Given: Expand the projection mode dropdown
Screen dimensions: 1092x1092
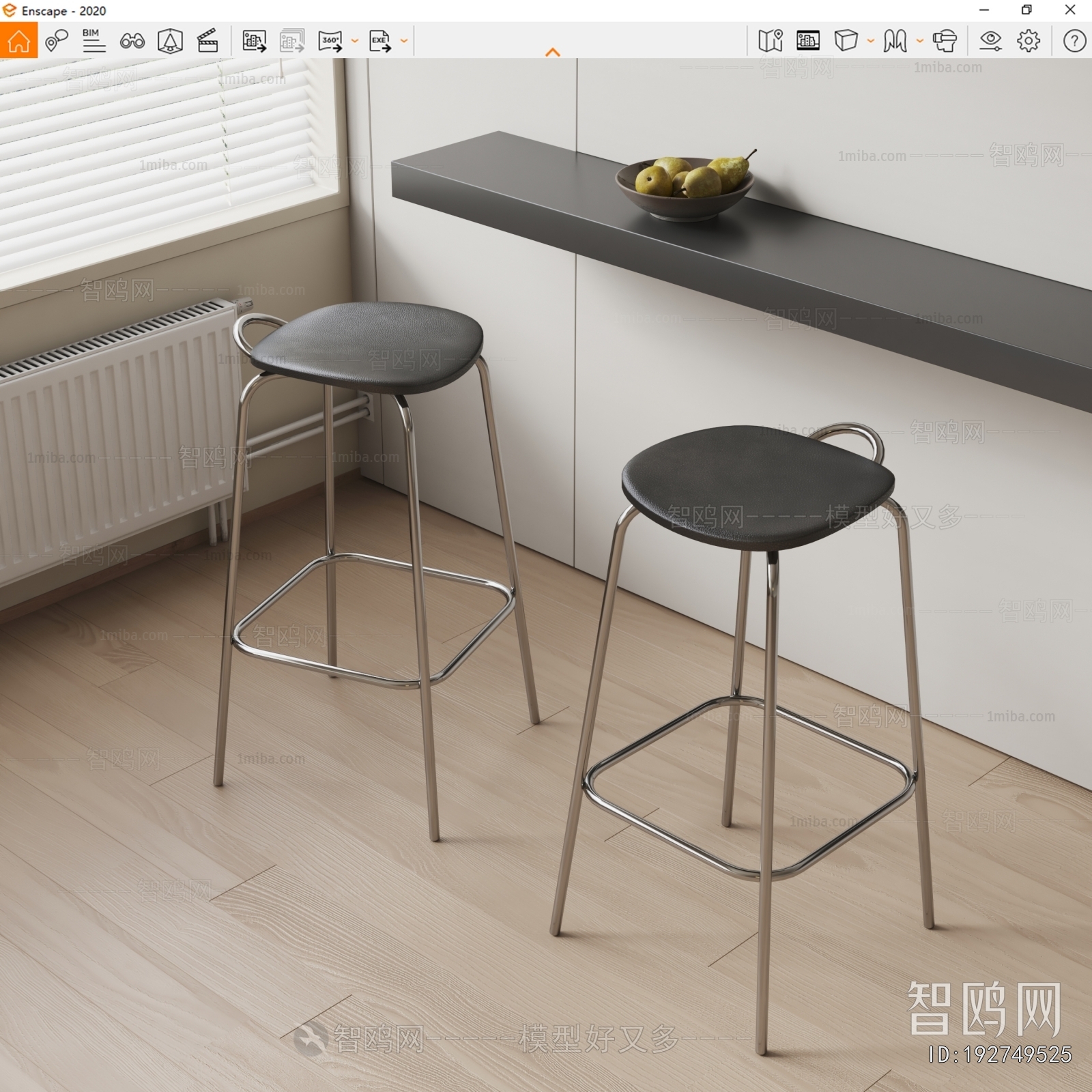Looking at the screenshot, I should [x=870, y=41].
